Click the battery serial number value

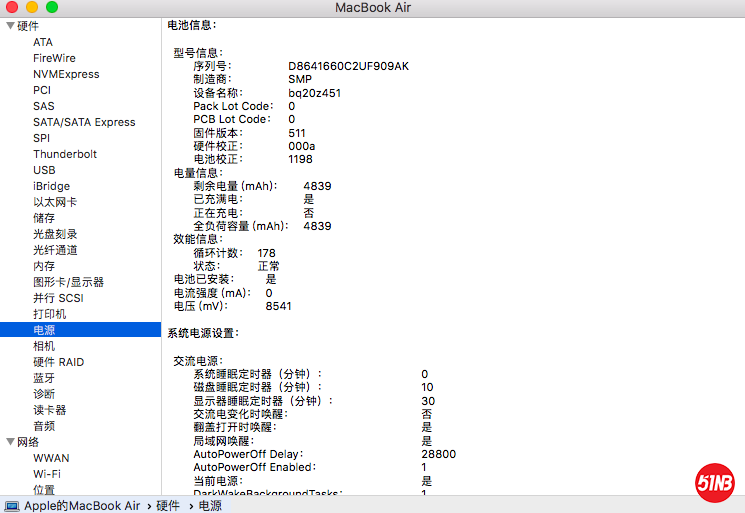[x=348, y=66]
